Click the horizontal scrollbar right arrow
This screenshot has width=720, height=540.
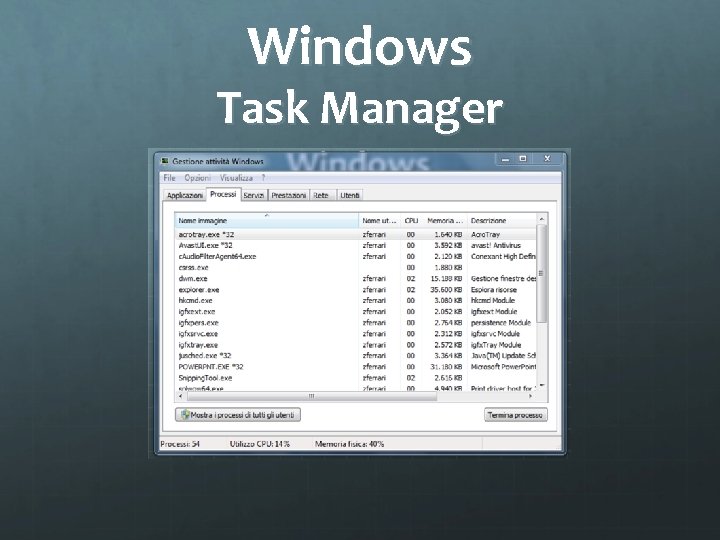[531, 396]
